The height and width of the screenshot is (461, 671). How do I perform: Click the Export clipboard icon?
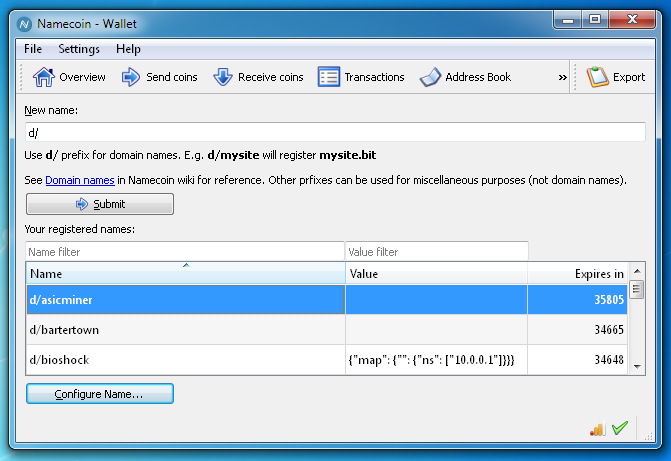tap(597, 77)
